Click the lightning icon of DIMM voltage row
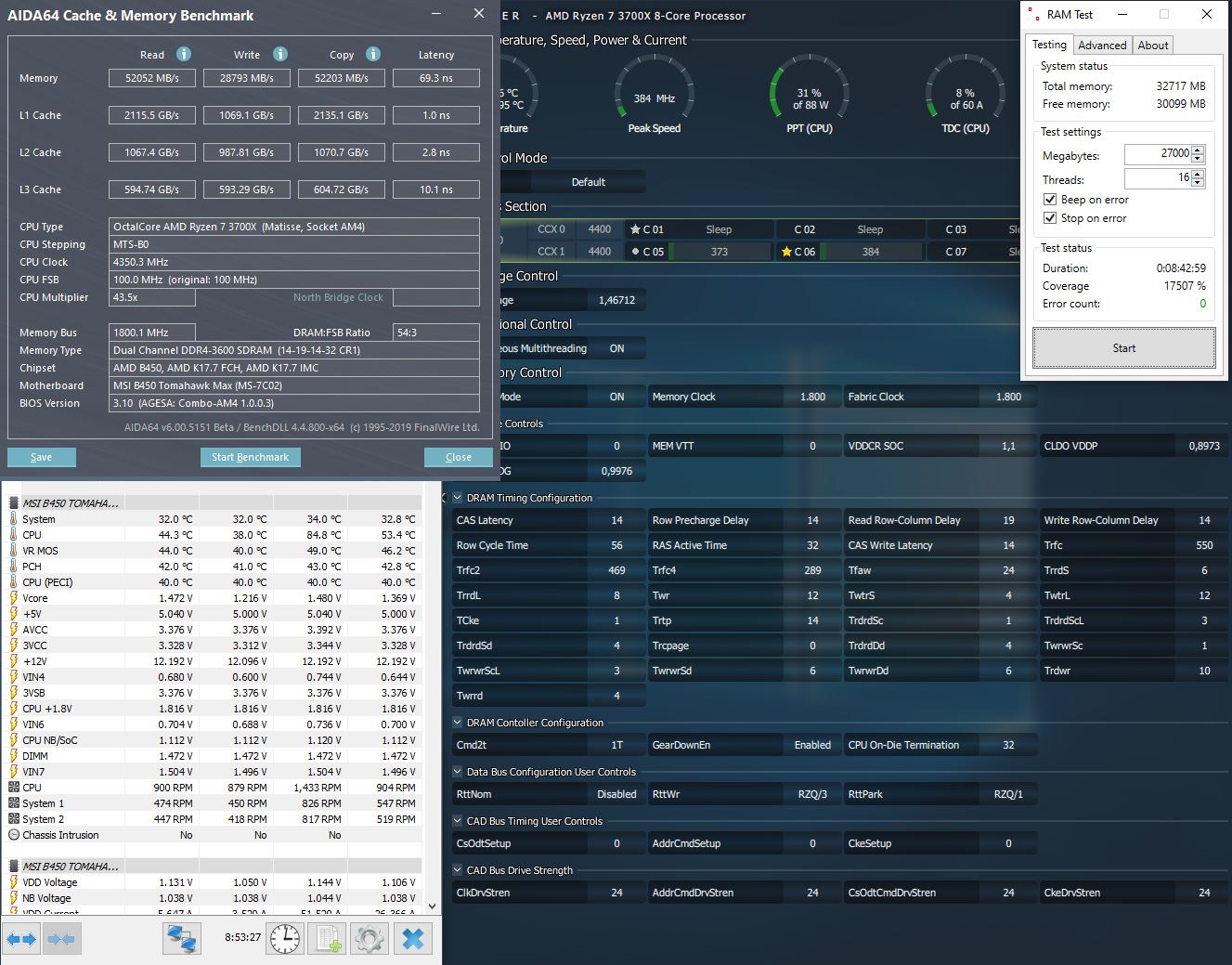Image resolution: width=1232 pixels, height=965 pixels. (13, 756)
